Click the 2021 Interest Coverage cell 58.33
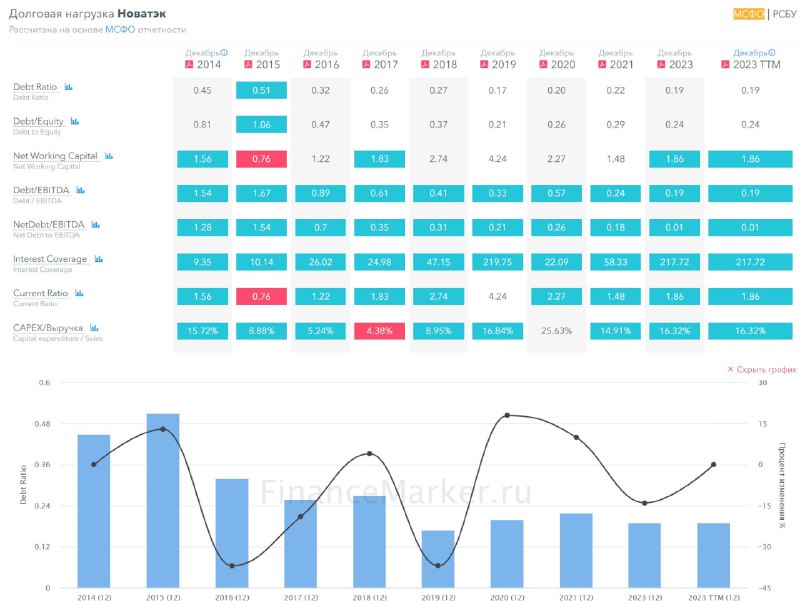800x601 pixels. pos(616,262)
